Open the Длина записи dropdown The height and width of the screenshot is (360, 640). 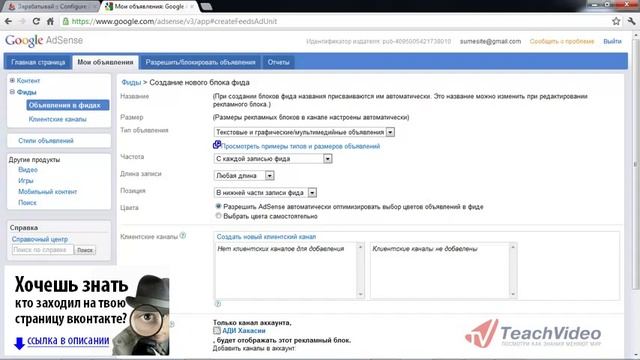point(244,176)
